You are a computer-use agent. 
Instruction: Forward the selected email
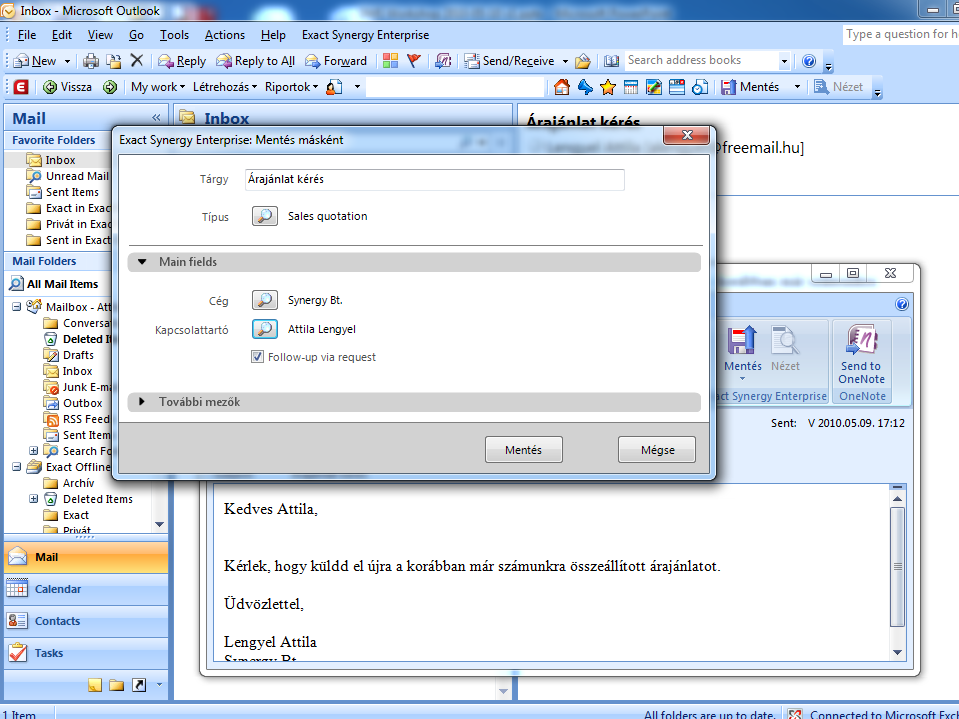(x=336, y=61)
